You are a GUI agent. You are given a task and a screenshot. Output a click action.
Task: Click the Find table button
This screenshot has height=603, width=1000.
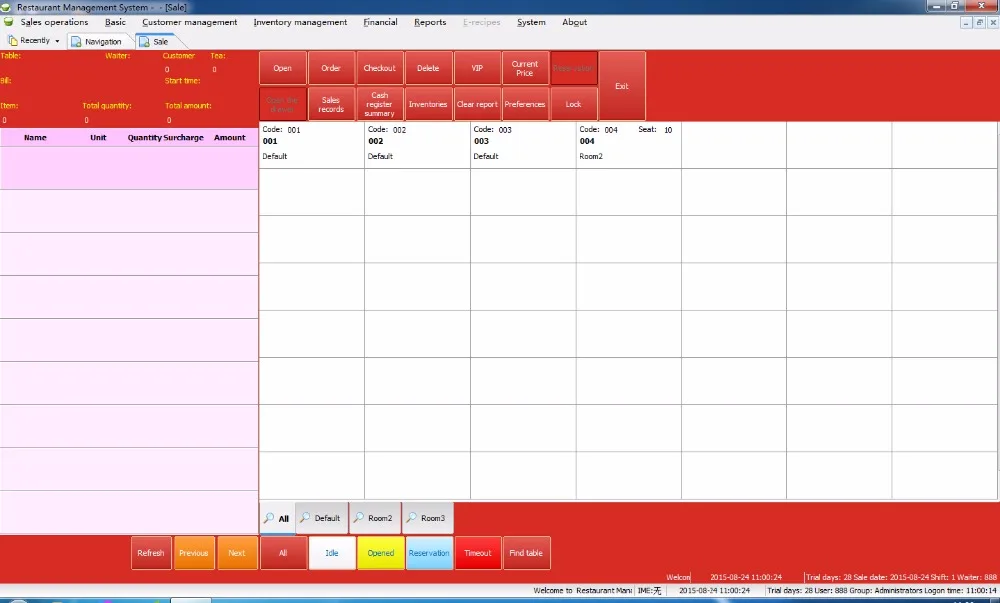click(526, 553)
